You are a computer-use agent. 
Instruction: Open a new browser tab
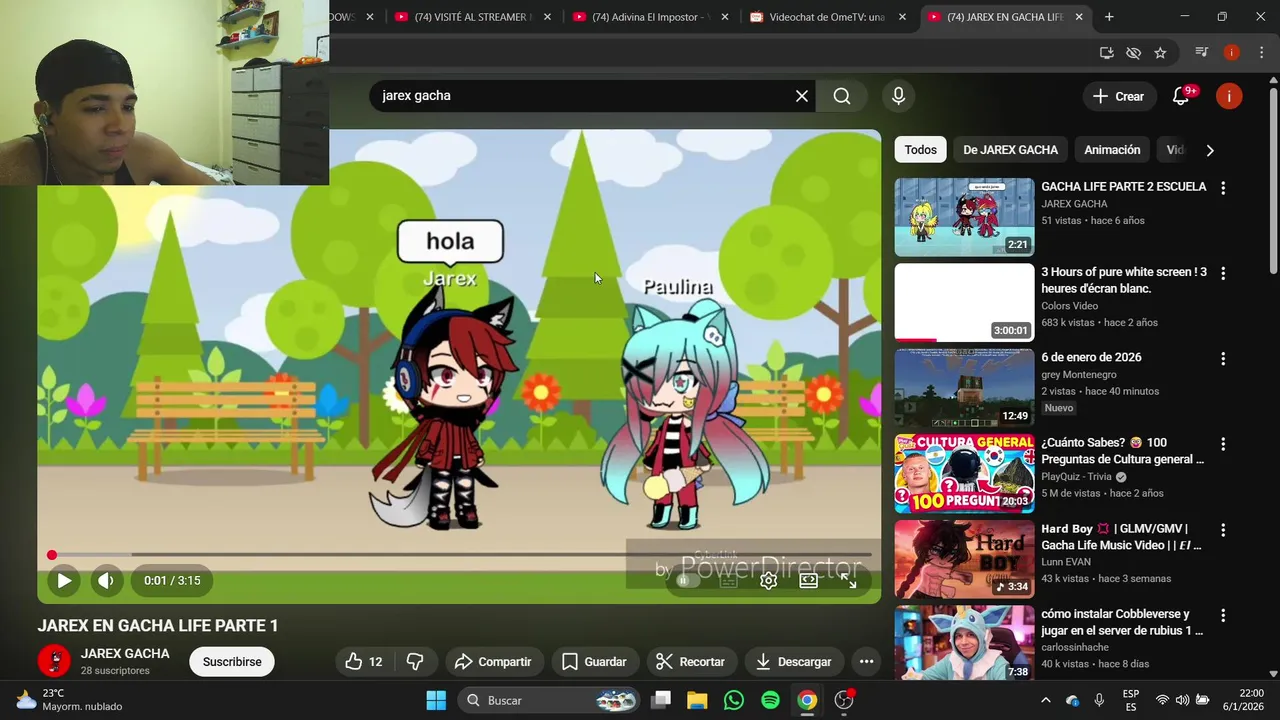coord(1109,17)
